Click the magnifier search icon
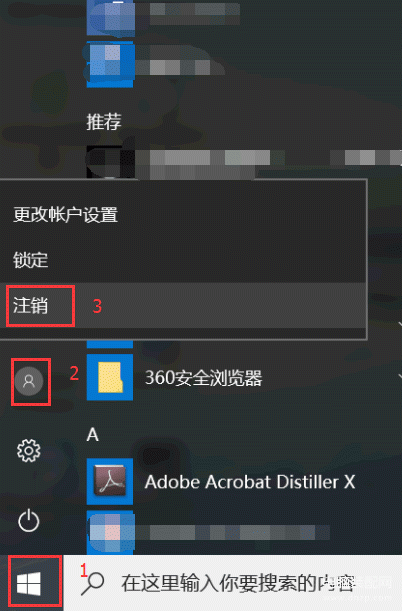This screenshot has height=611, width=402. click(x=93, y=584)
